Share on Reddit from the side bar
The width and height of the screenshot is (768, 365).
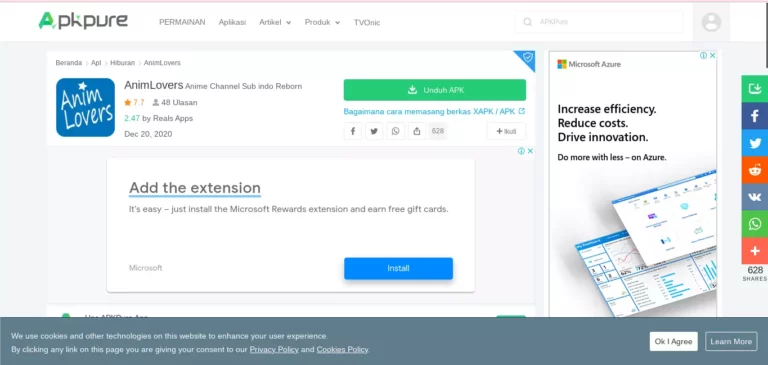[755, 170]
